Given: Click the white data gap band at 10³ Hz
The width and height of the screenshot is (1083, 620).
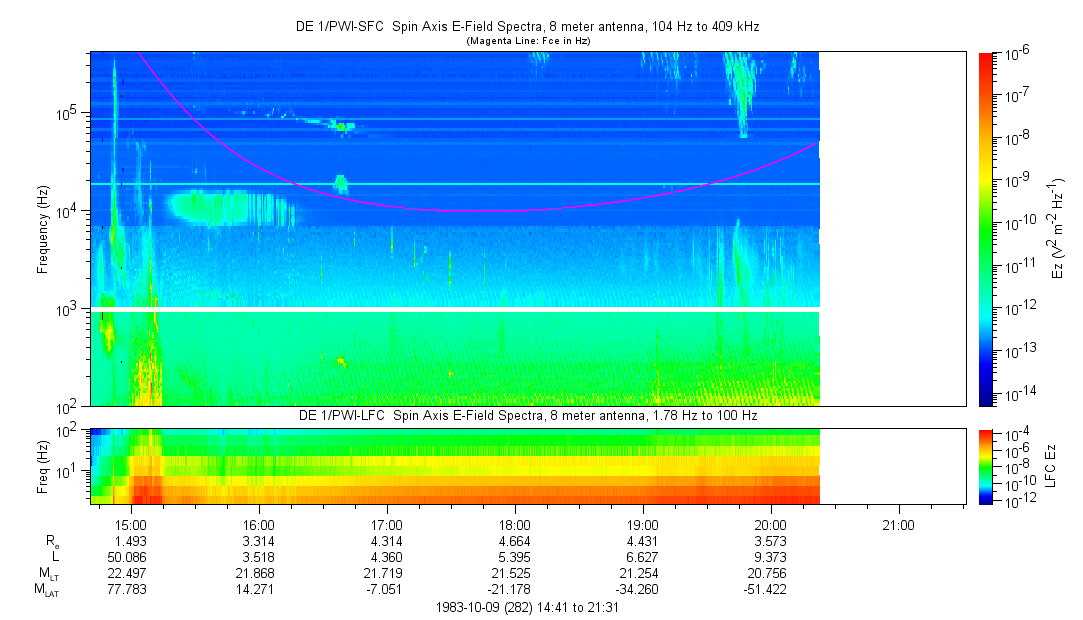Looking at the screenshot, I should pyautogui.click(x=455, y=309).
